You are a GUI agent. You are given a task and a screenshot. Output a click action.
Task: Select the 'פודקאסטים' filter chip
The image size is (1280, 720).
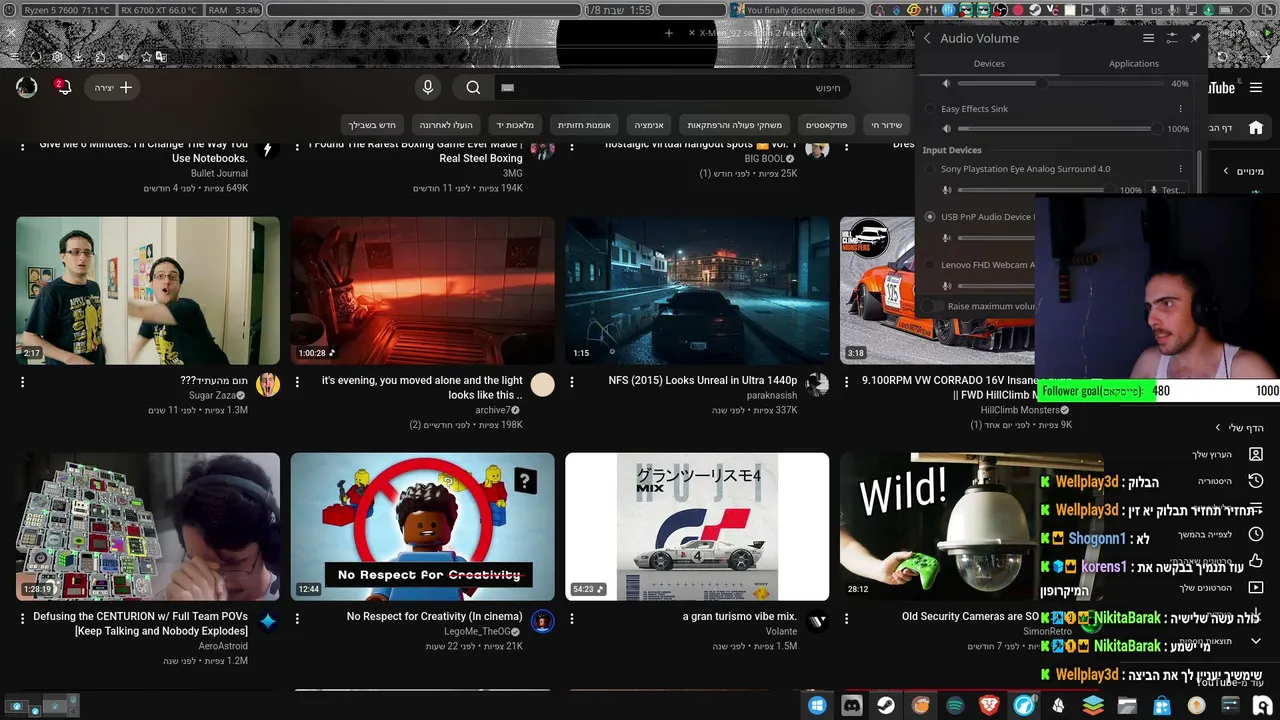(827, 125)
